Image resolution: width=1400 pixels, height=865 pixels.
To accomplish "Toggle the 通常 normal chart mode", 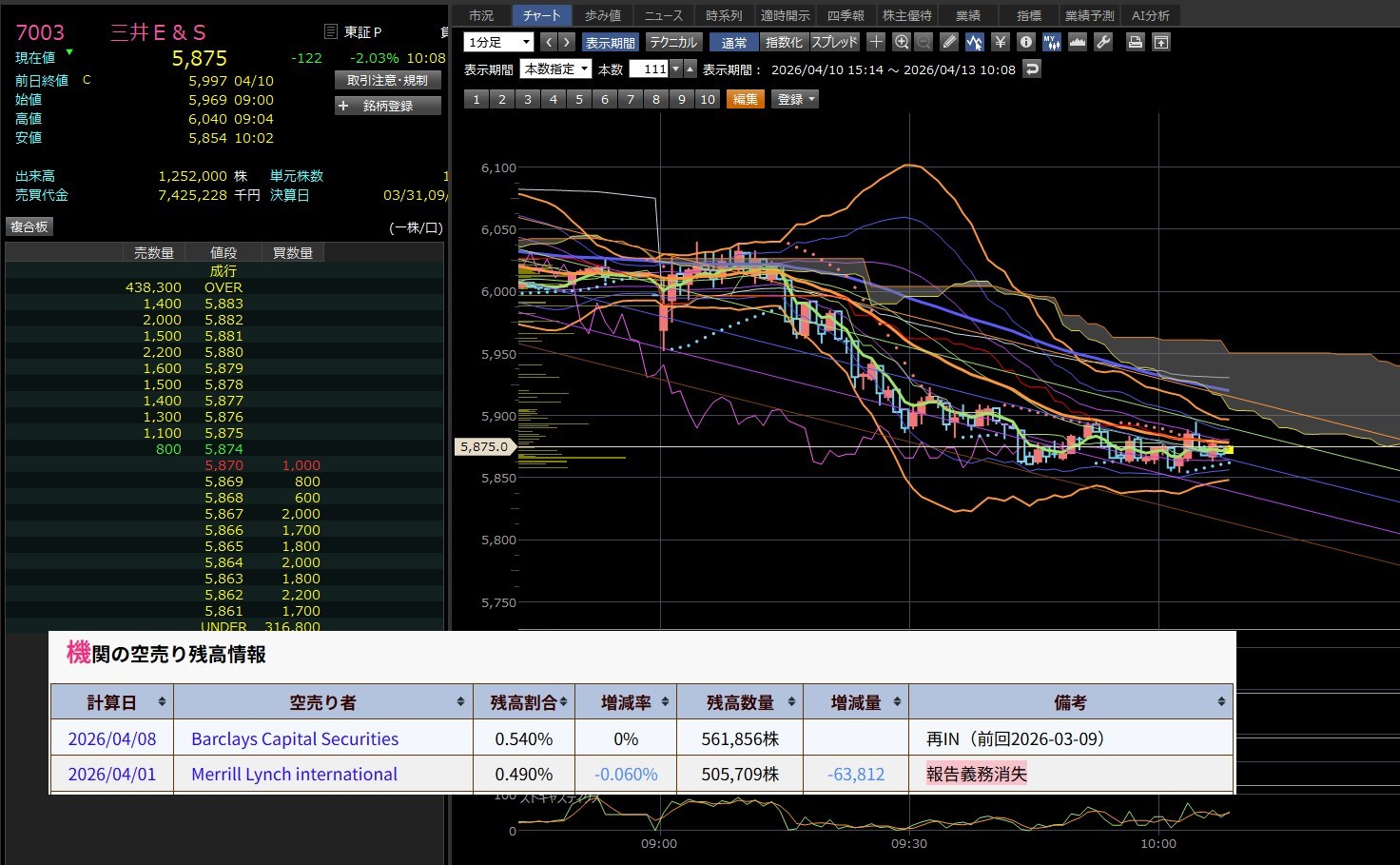I will (x=733, y=42).
